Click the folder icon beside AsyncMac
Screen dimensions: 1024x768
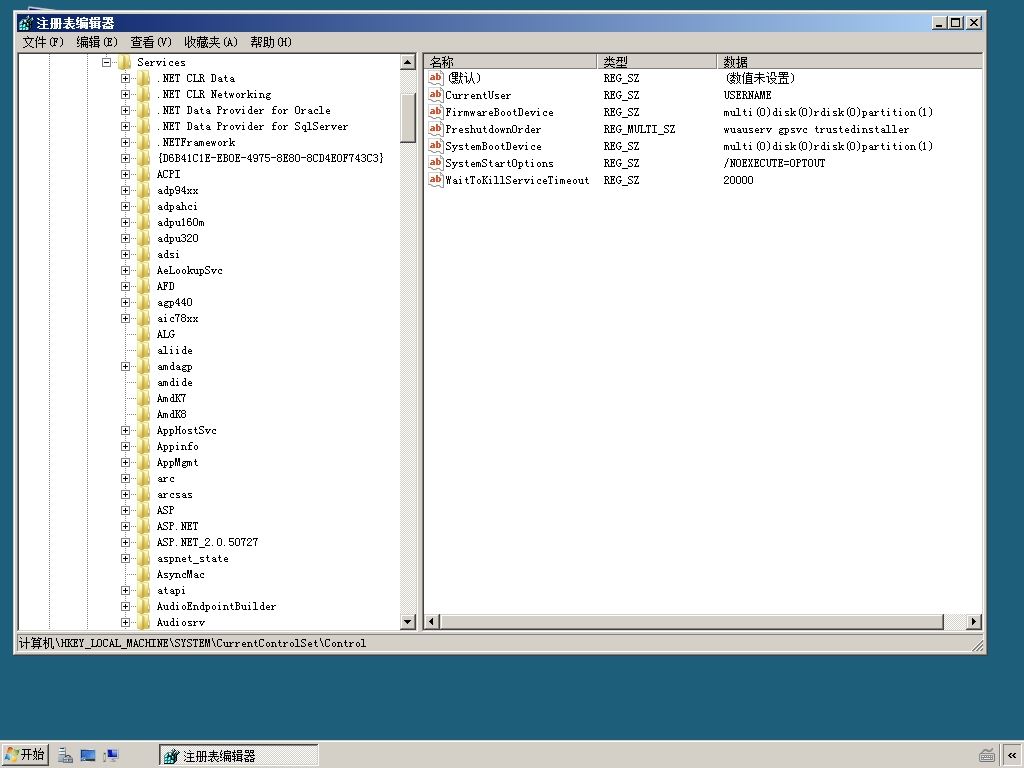[x=144, y=575]
